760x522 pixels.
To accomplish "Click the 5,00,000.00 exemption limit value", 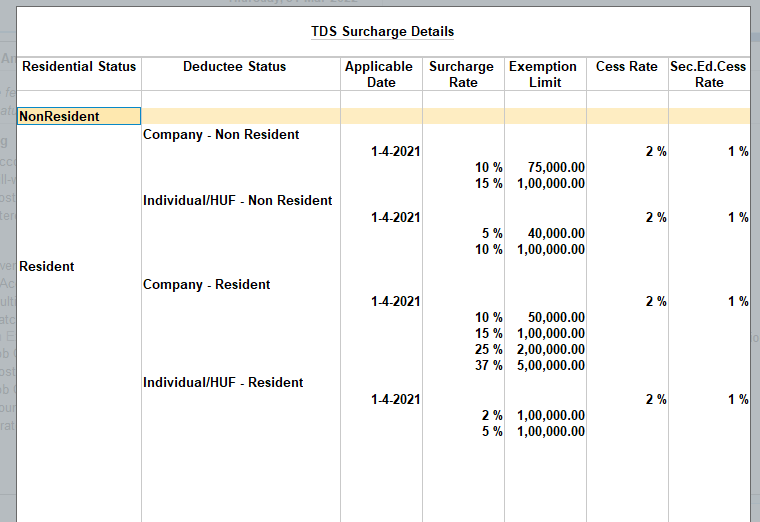I will pos(551,365).
